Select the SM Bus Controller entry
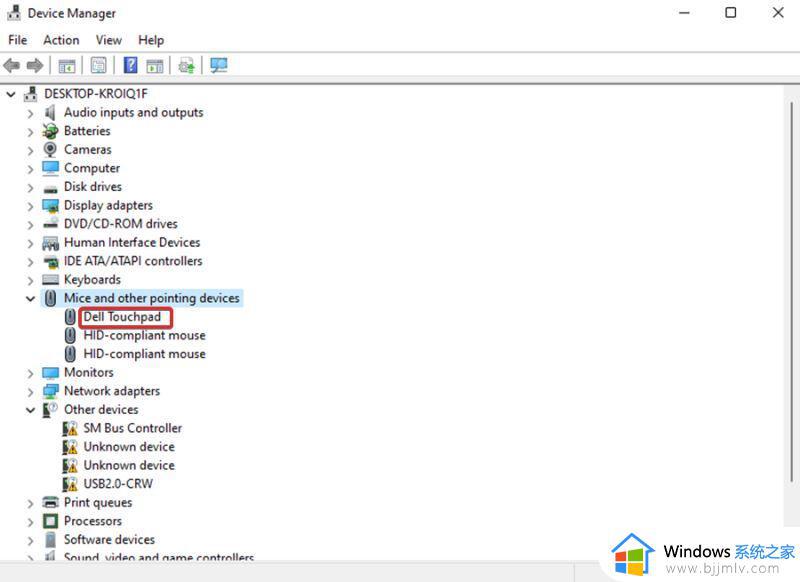The height and width of the screenshot is (582, 800). pyautogui.click(x=133, y=428)
